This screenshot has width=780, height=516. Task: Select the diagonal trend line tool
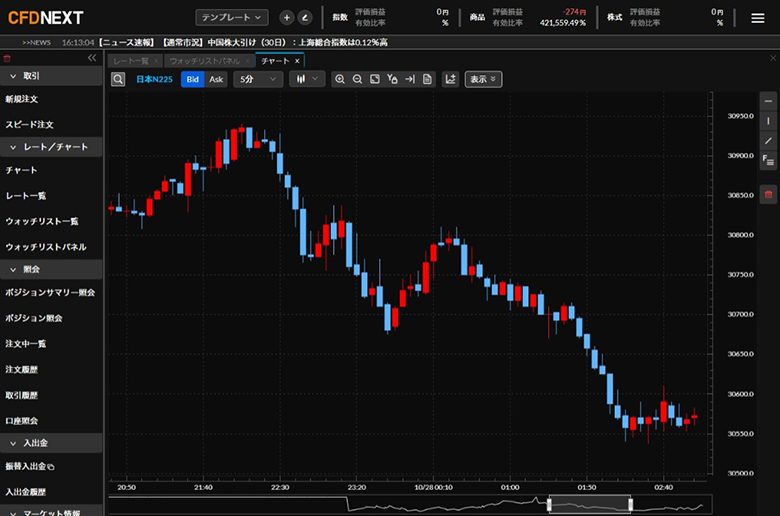(768, 141)
